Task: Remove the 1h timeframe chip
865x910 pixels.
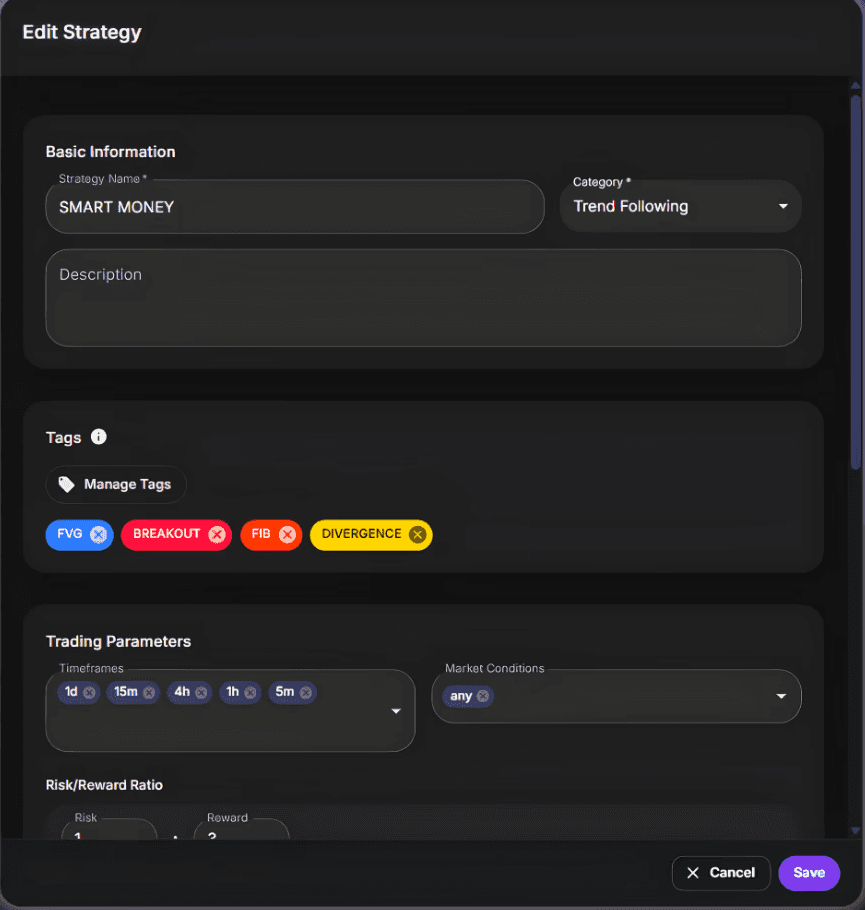Action: 251,692
